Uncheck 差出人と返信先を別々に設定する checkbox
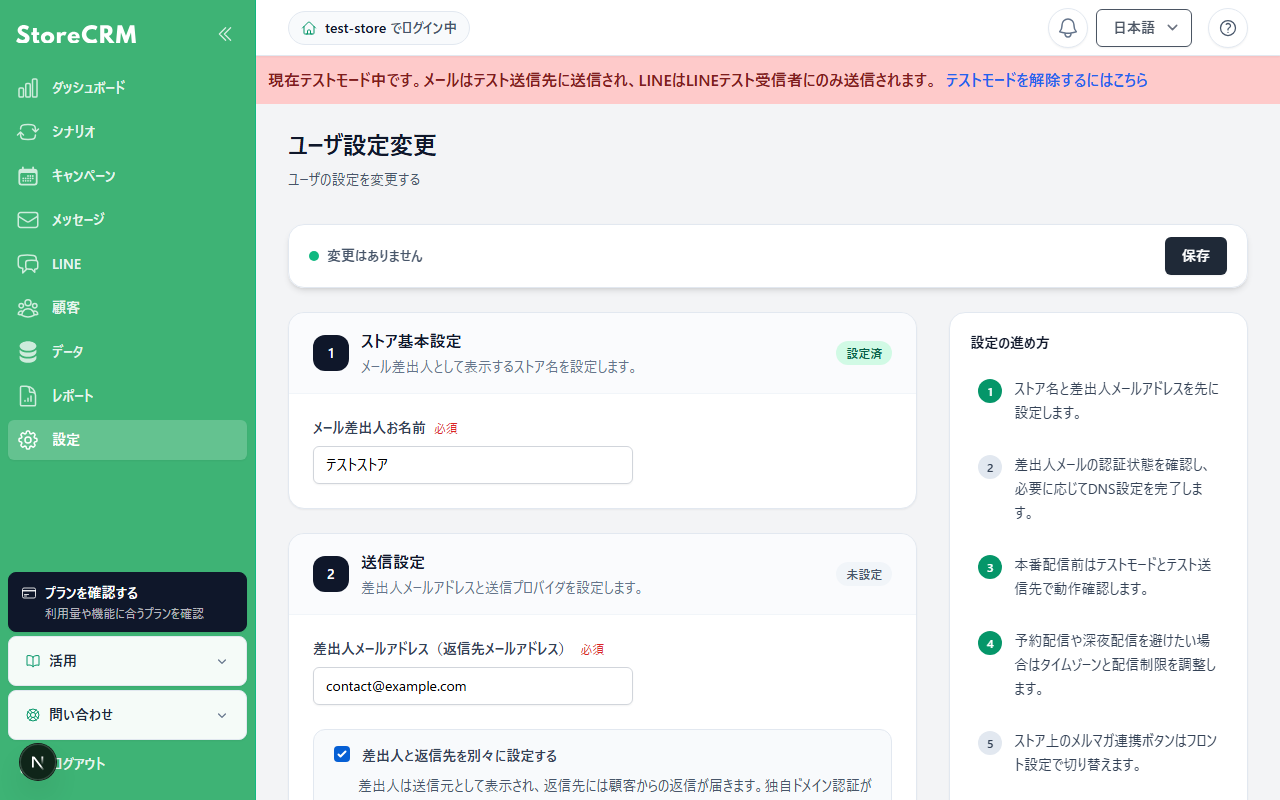The height and width of the screenshot is (800, 1280). [342, 754]
